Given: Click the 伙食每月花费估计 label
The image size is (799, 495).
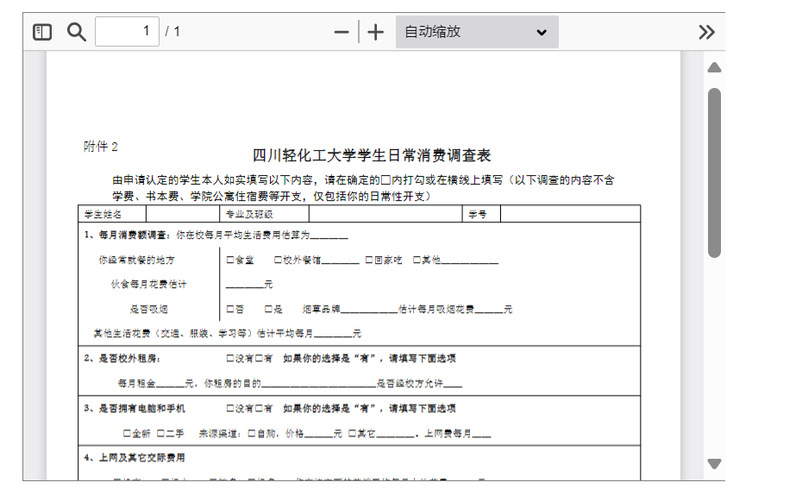Looking at the screenshot, I should (149, 284).
